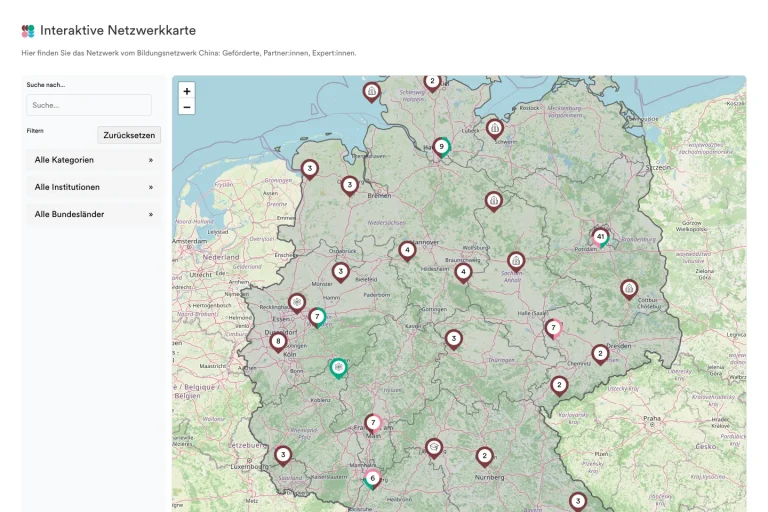Expand the Alle Institutionen dropdown
Screen dimensions: 768x512
[94, 187]
